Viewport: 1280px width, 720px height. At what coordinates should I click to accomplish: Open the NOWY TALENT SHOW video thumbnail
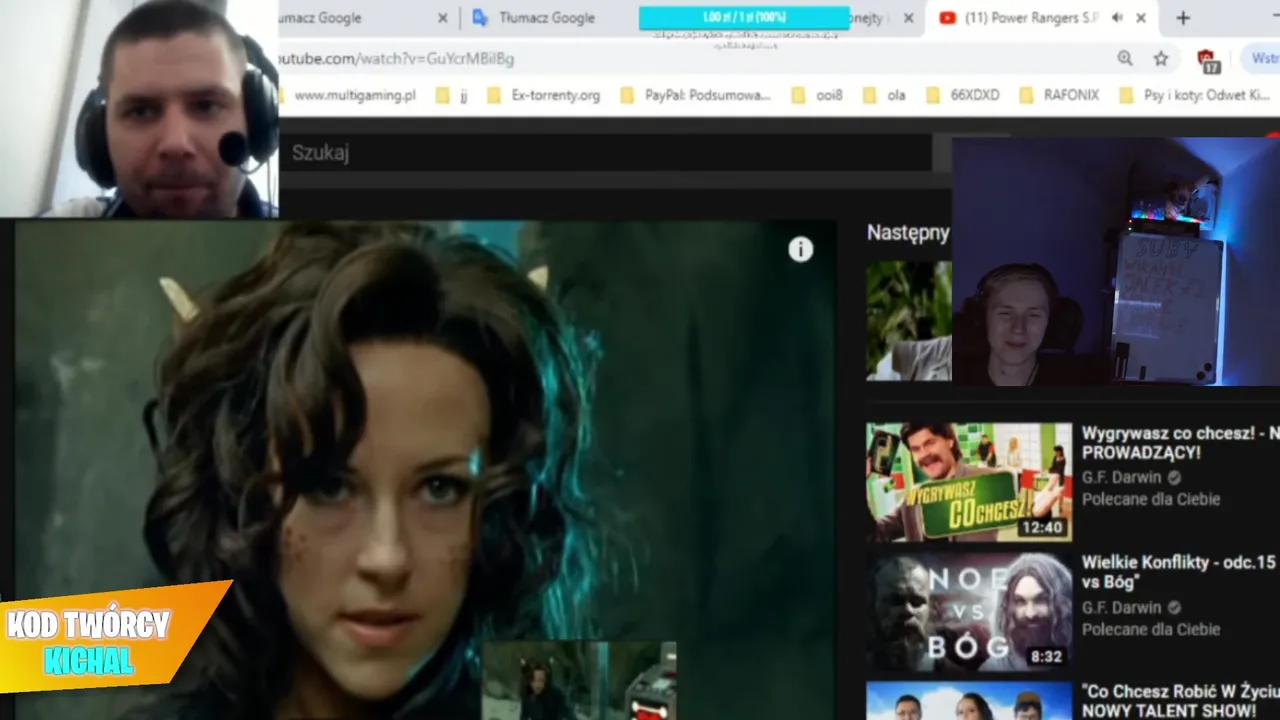[x=969, y=701]
